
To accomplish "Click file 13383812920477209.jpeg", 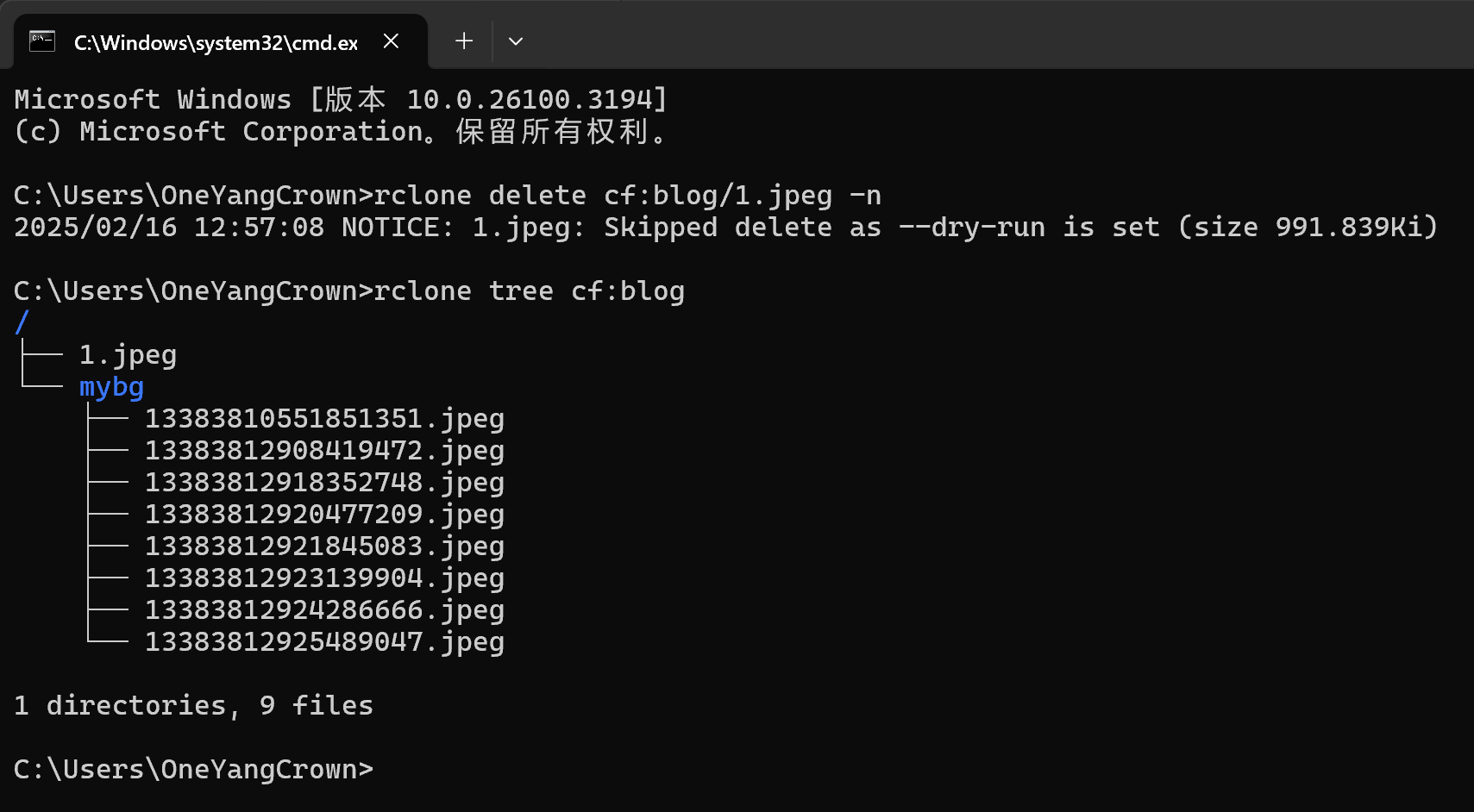I will click(324, 515).
